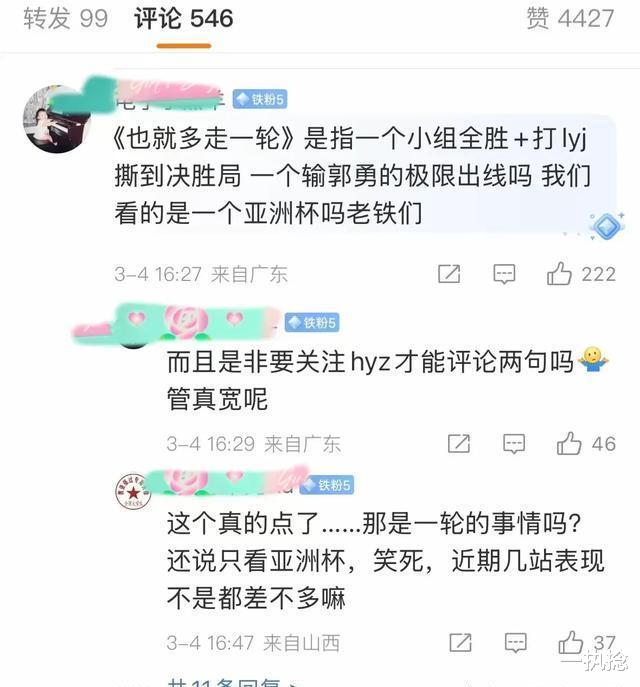Tap 铁粉5 badge on first commenter
The height and width of the screenshot is (687, 640).
260,99
